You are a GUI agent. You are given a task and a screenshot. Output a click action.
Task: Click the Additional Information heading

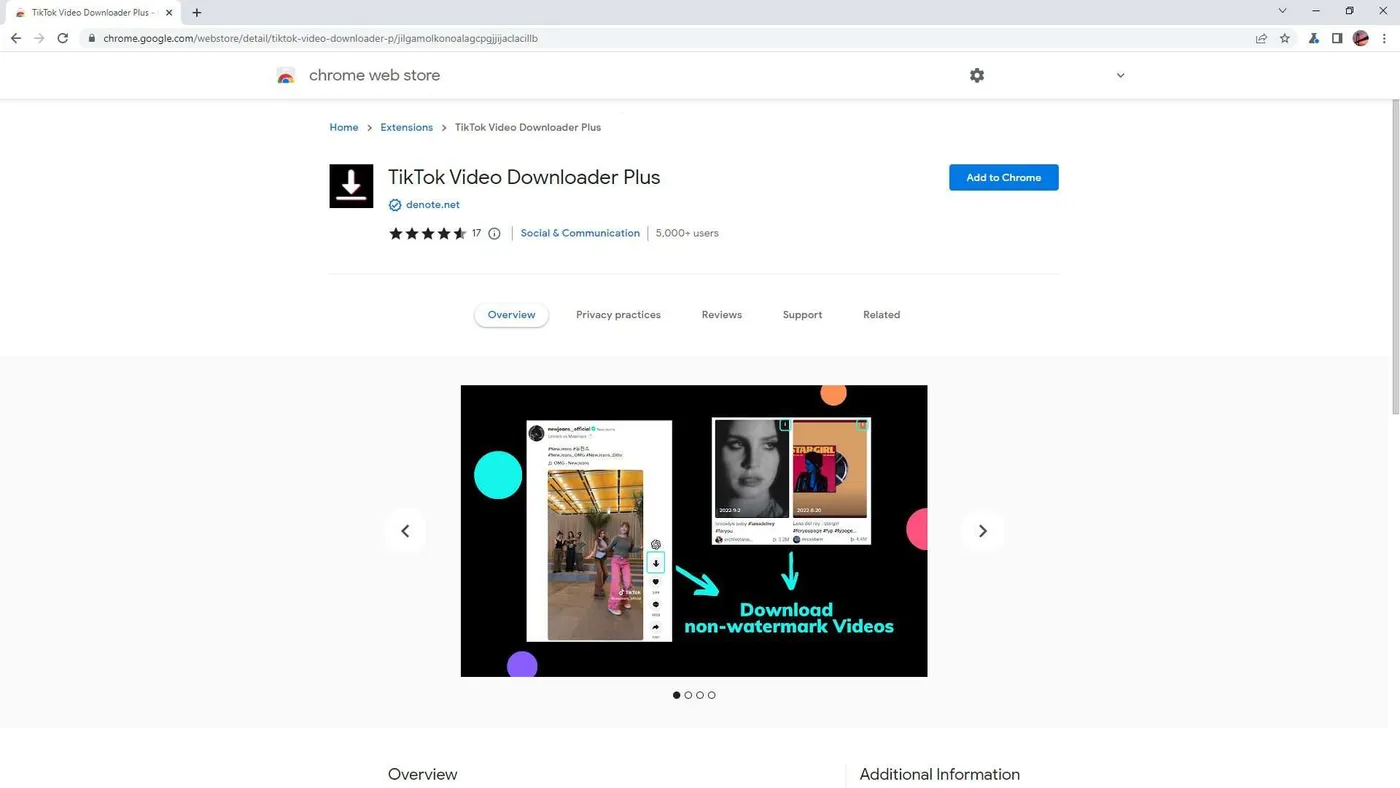(939, 775)
